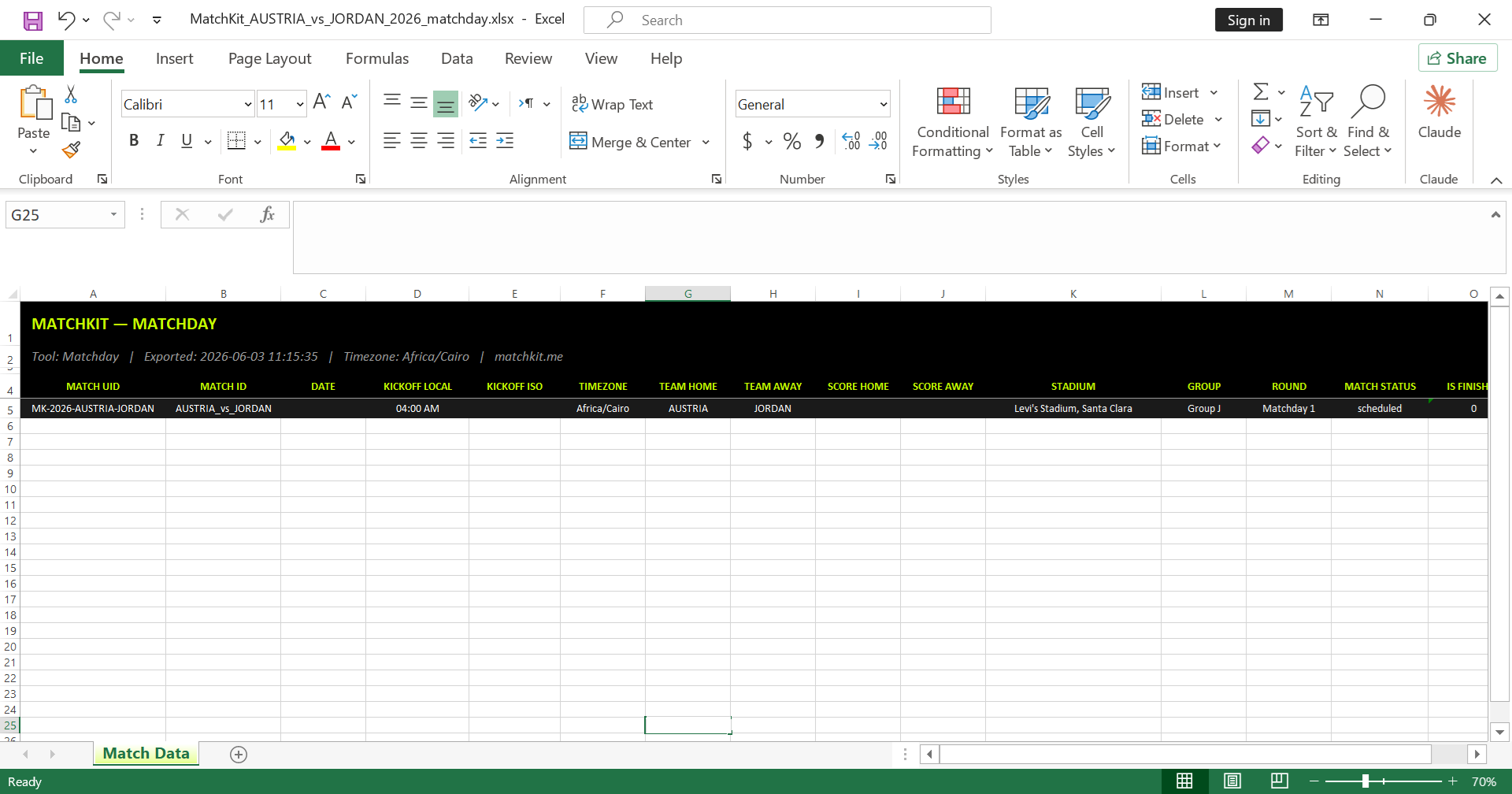Decrease font size with the smaller A
Viewport: 1512px width, 794px height.
pos(350,102)
